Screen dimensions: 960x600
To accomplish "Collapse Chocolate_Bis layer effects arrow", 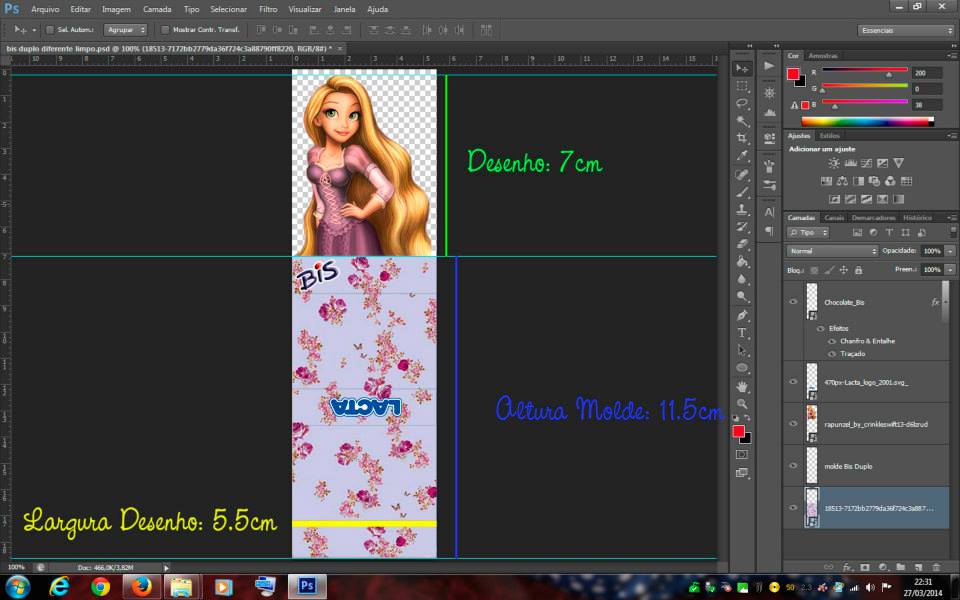I will click(x=946, y=302).
